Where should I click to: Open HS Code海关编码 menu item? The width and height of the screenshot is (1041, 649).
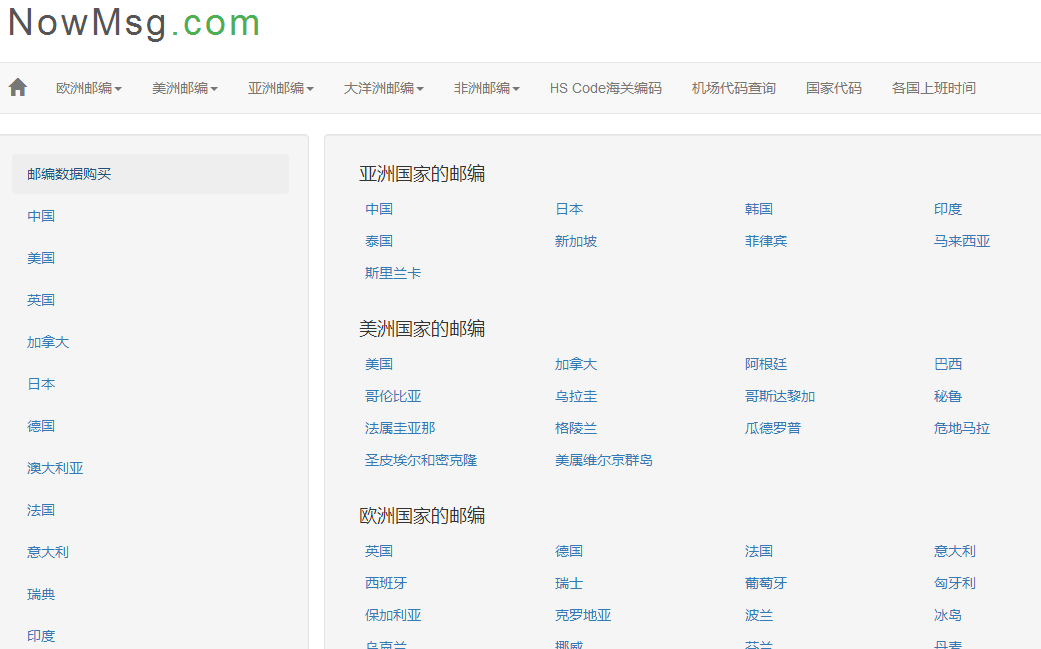(605, 88)
